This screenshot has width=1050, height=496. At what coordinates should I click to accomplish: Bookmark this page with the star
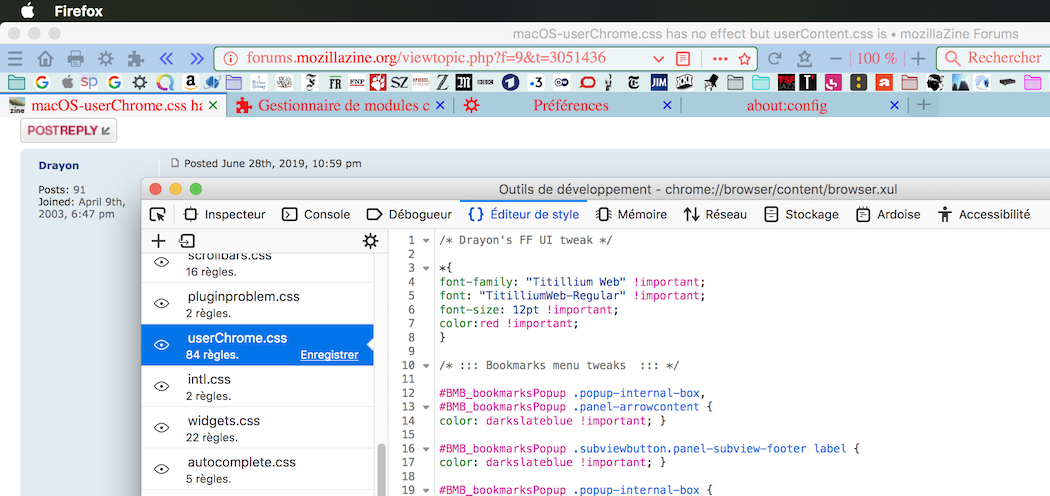coord(744,58)
